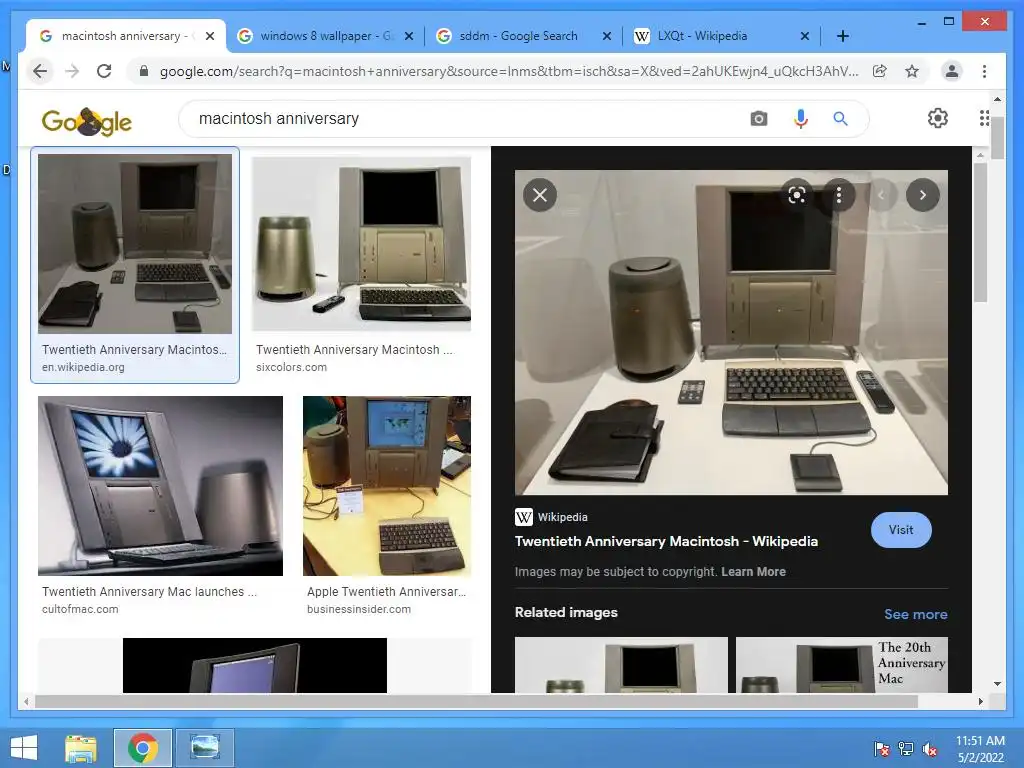Click the Apple Twentieth Anniversar... caption
The width and height of the screenshot is (1024, 768).
(x=387, y=592)
